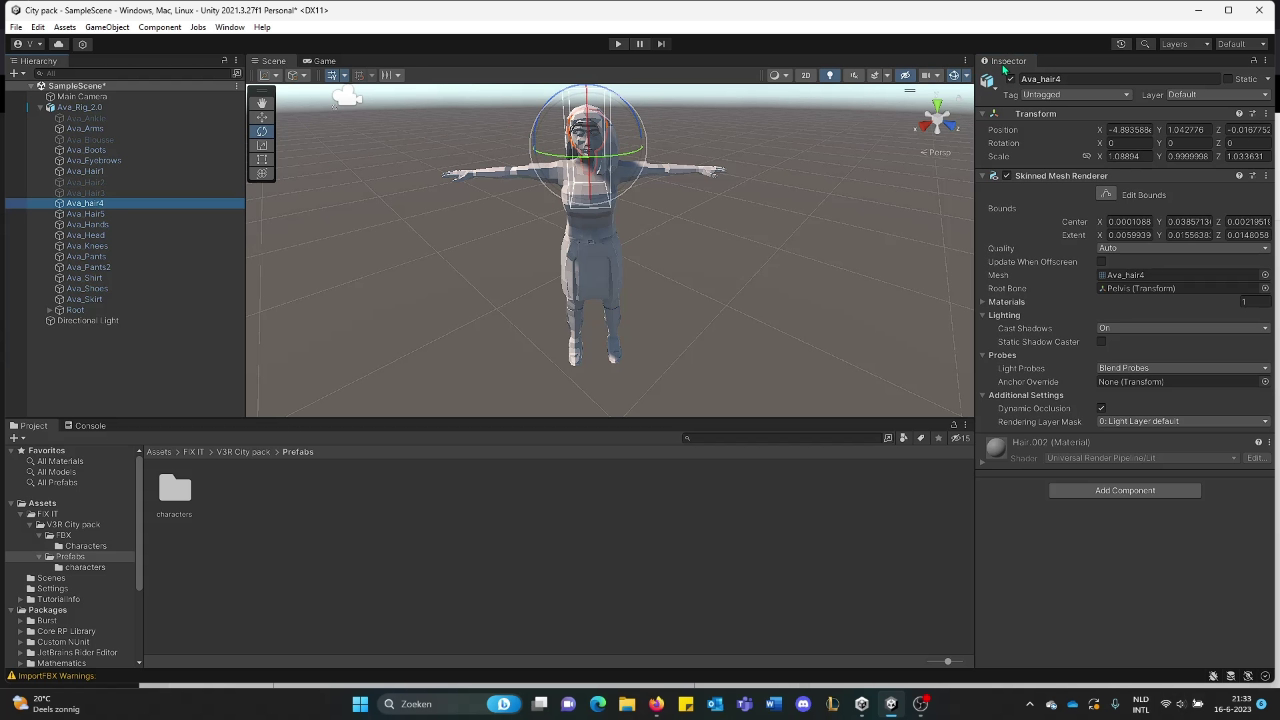
Task: Open Transform component help icon
Action: click(1239, 114)
